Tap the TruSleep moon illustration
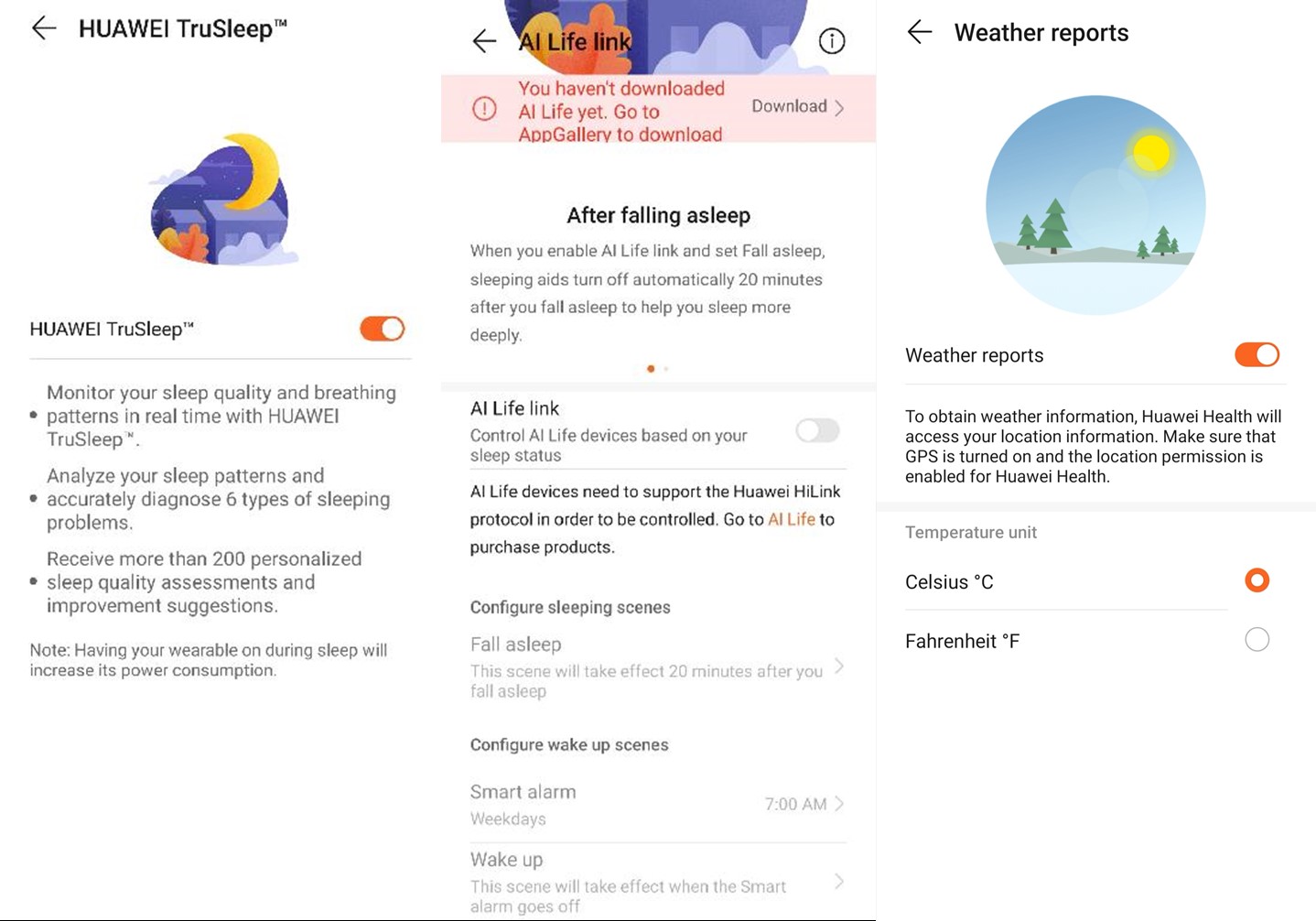Image resolution: width=1316 pixels, height=921 pixels. click(223, 200)
